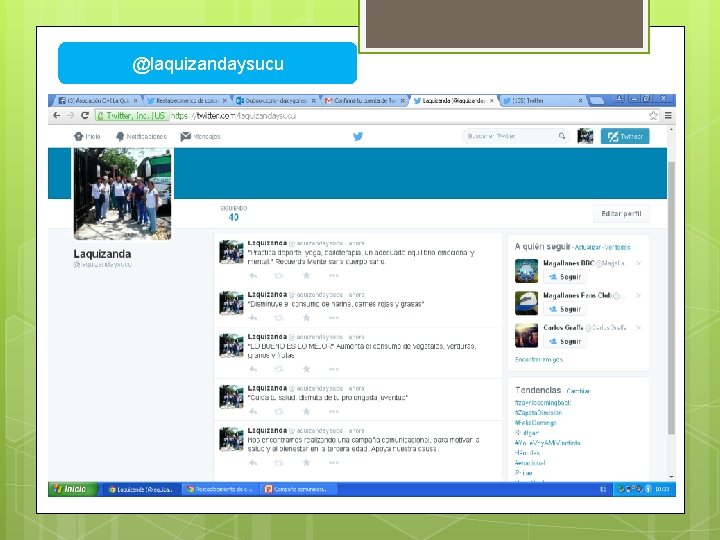Go back with the browser back arrow

point(56,115)
